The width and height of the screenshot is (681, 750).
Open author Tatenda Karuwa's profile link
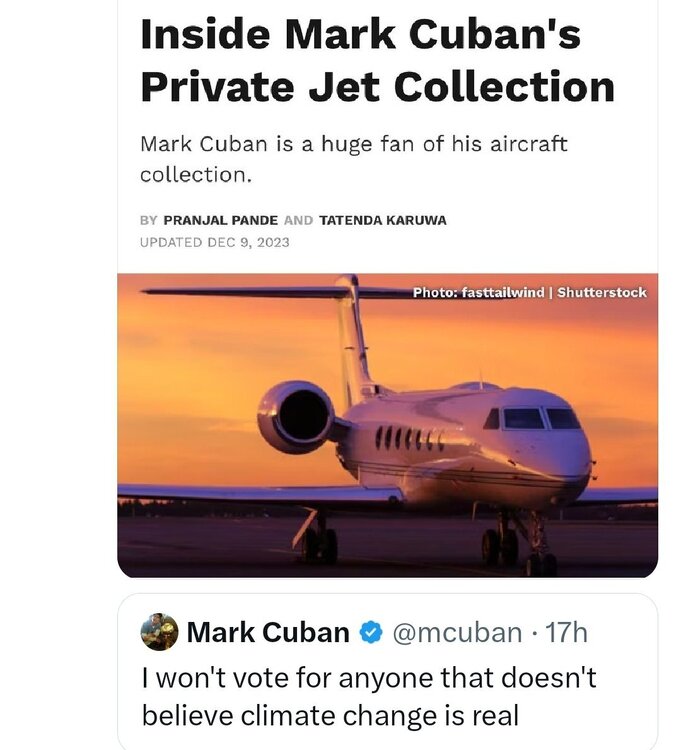tap(381, 220)
